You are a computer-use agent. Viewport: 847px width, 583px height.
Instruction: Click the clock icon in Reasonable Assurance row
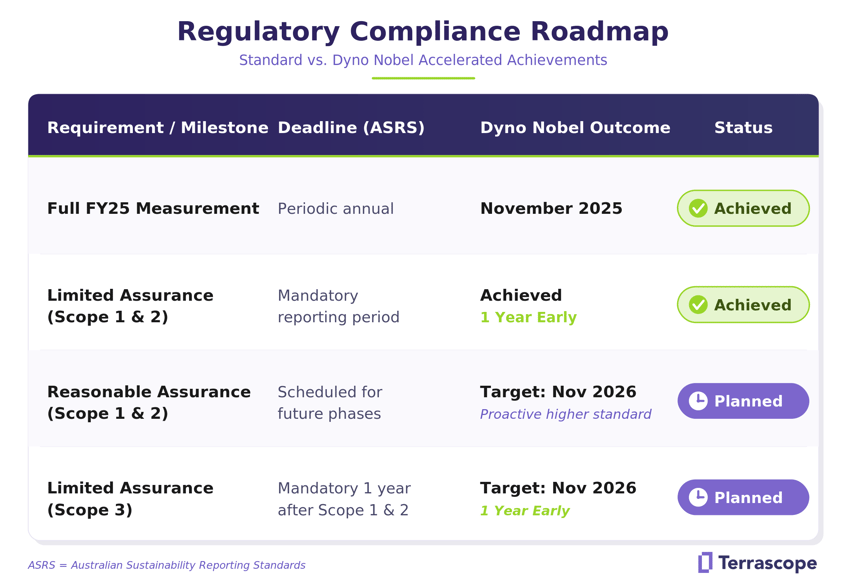pos(698,401)
